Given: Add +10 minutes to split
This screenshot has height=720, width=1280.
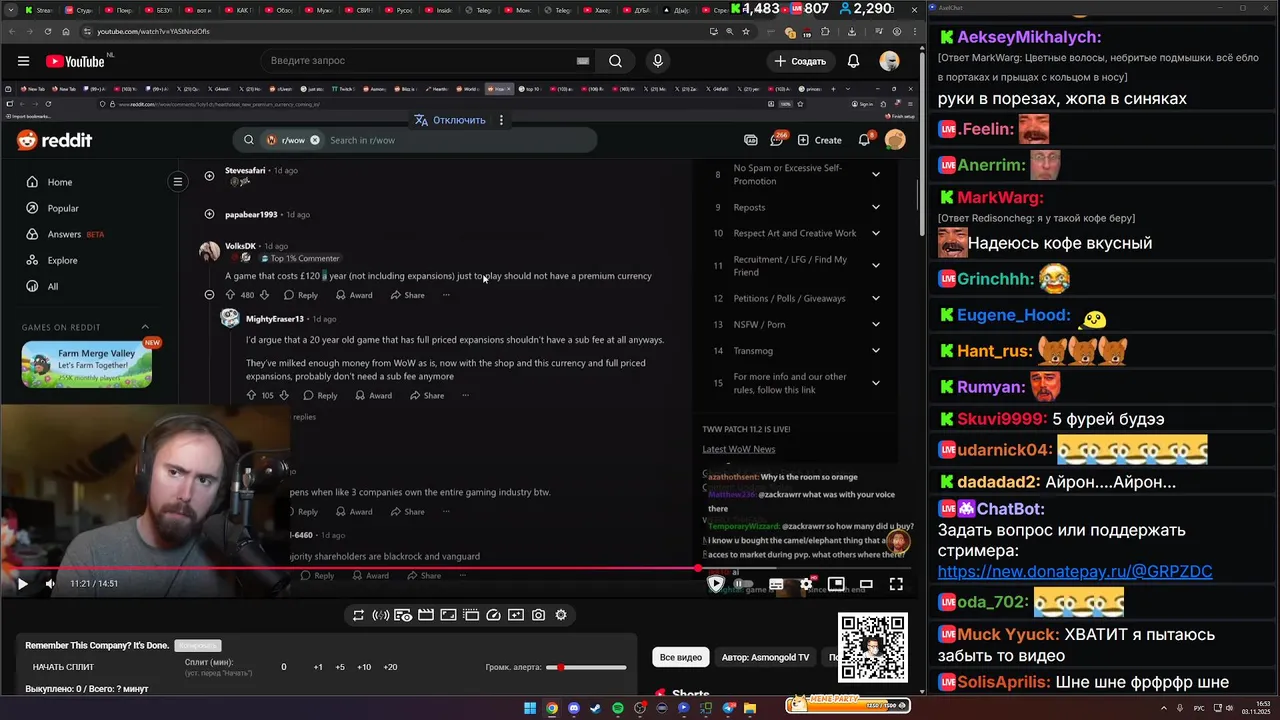Looking at the screenshot, I should [364, 667].
